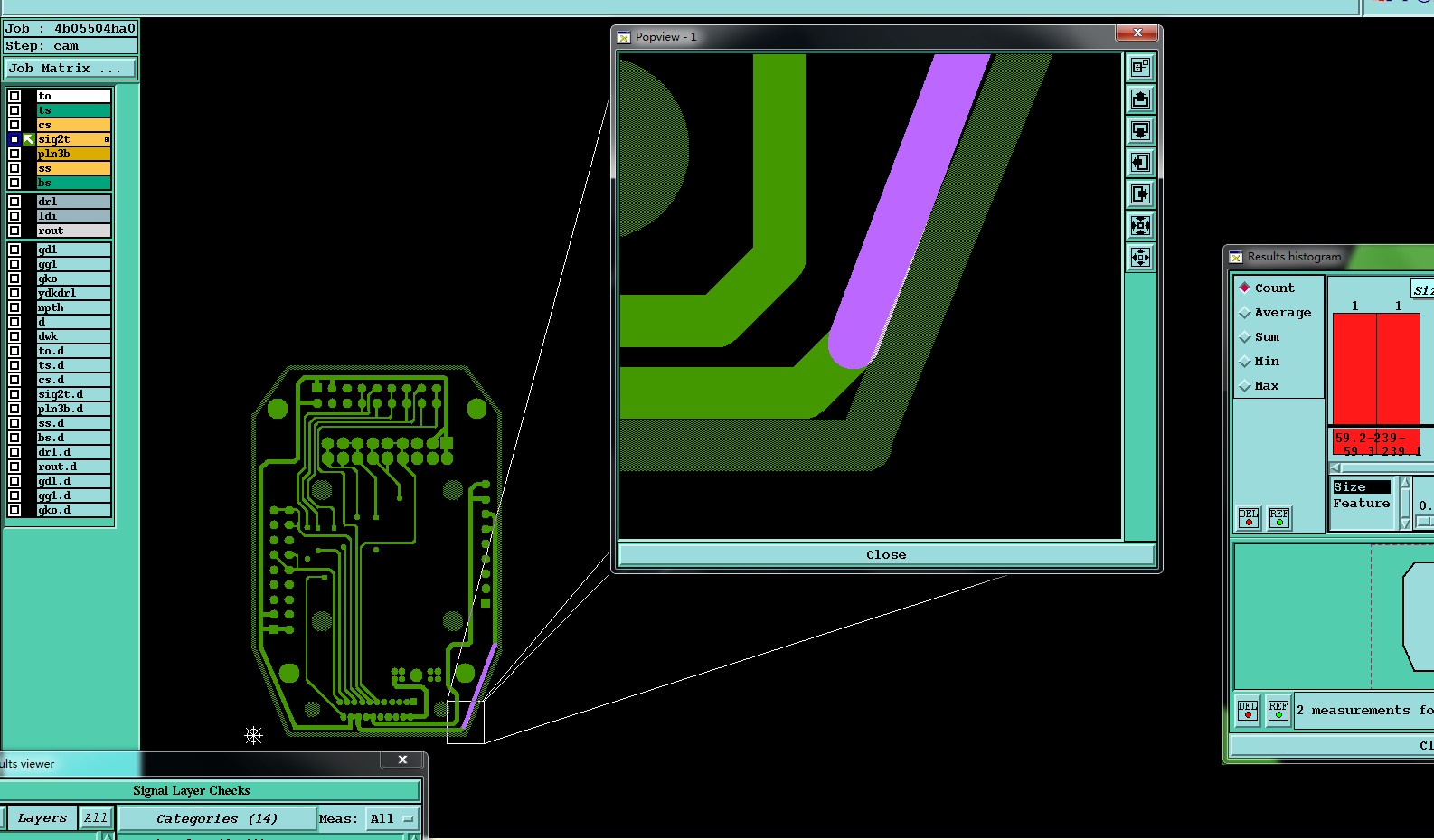Viewport: 1434px width, 840px height.
Task: Open the Layers selector in results viewer
Action: [x=42, y=818]
